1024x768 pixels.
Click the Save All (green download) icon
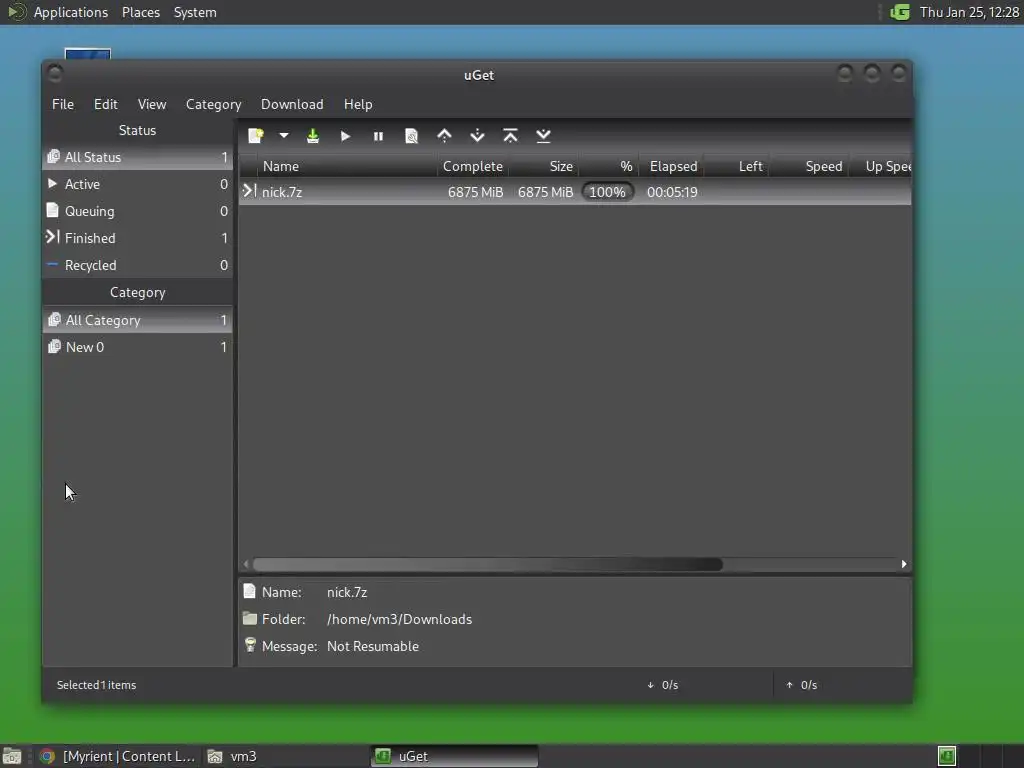pyautogui.click(x=313, y=136)
